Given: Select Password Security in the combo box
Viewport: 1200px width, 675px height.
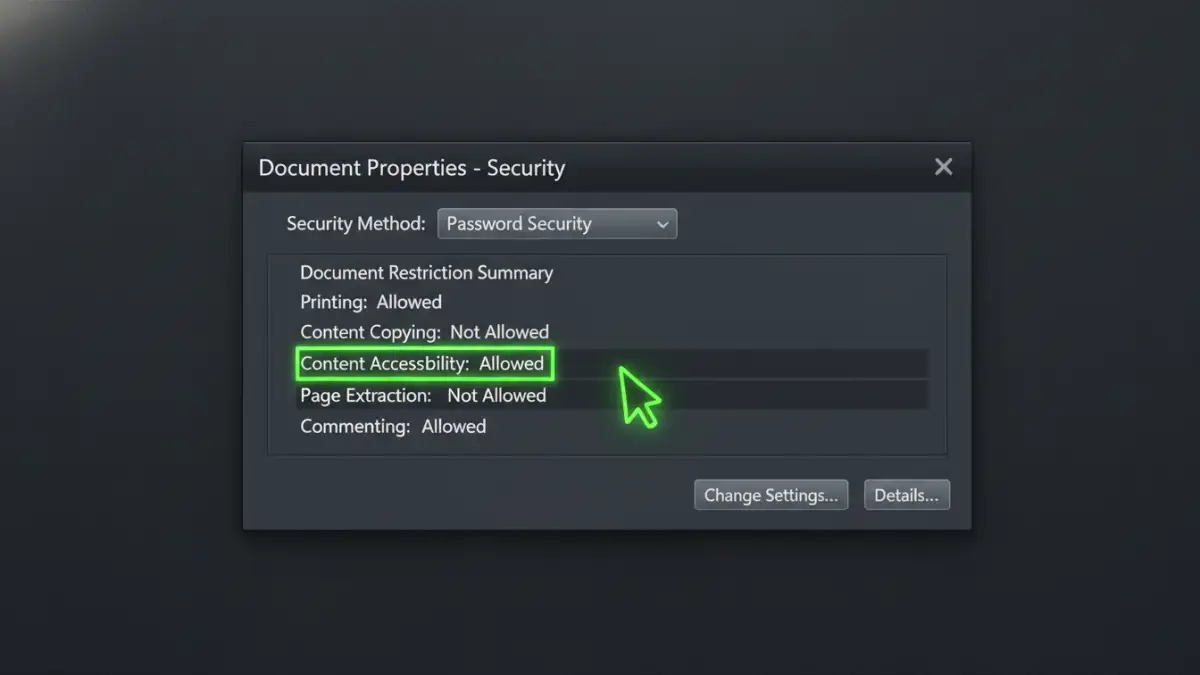Looking at the screenshot, I should (540, 223).
